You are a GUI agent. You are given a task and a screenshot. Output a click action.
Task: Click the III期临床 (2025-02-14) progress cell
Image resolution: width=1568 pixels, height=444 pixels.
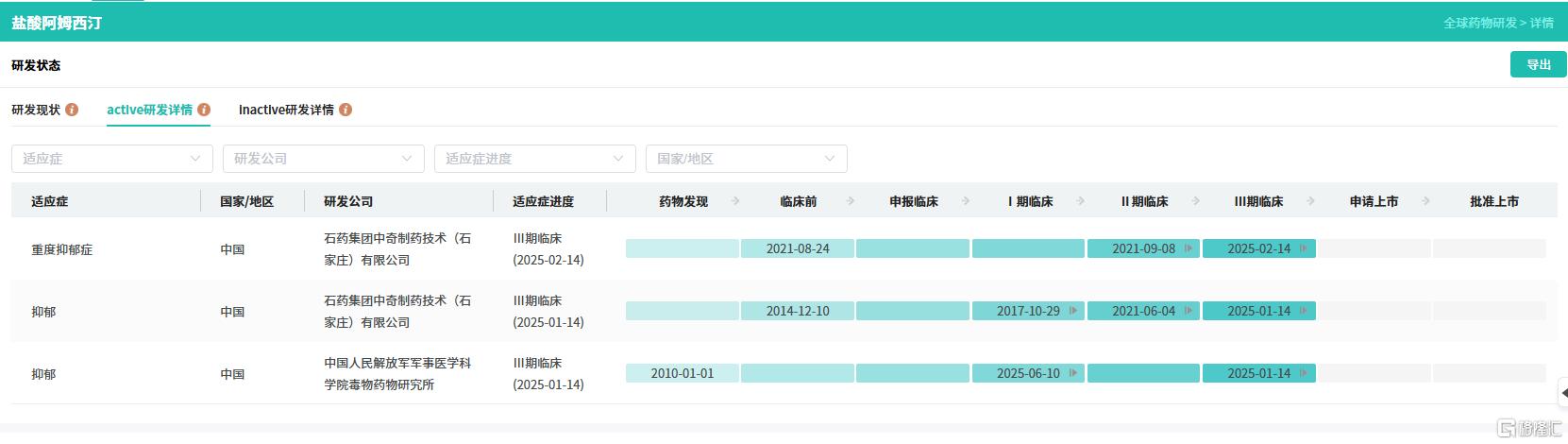pyautogui.click(x=548, y=248)
